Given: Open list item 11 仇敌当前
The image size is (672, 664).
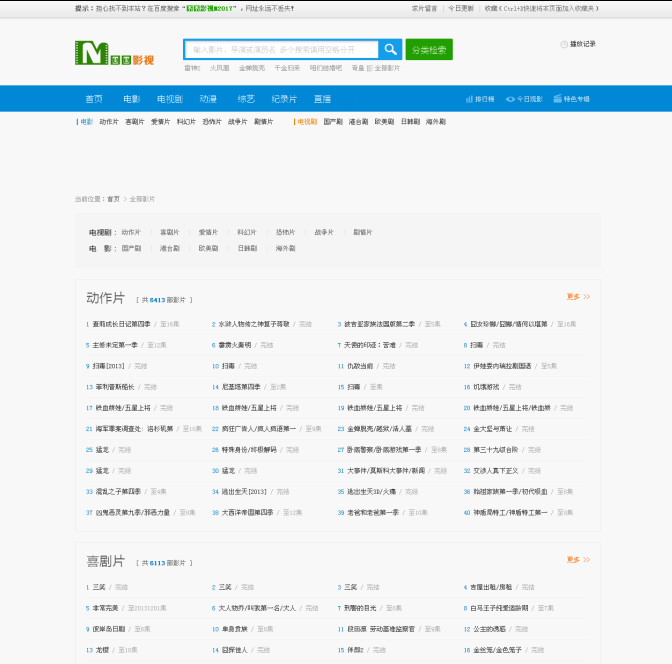Looking at the screenshot, I should pos(360,366).
